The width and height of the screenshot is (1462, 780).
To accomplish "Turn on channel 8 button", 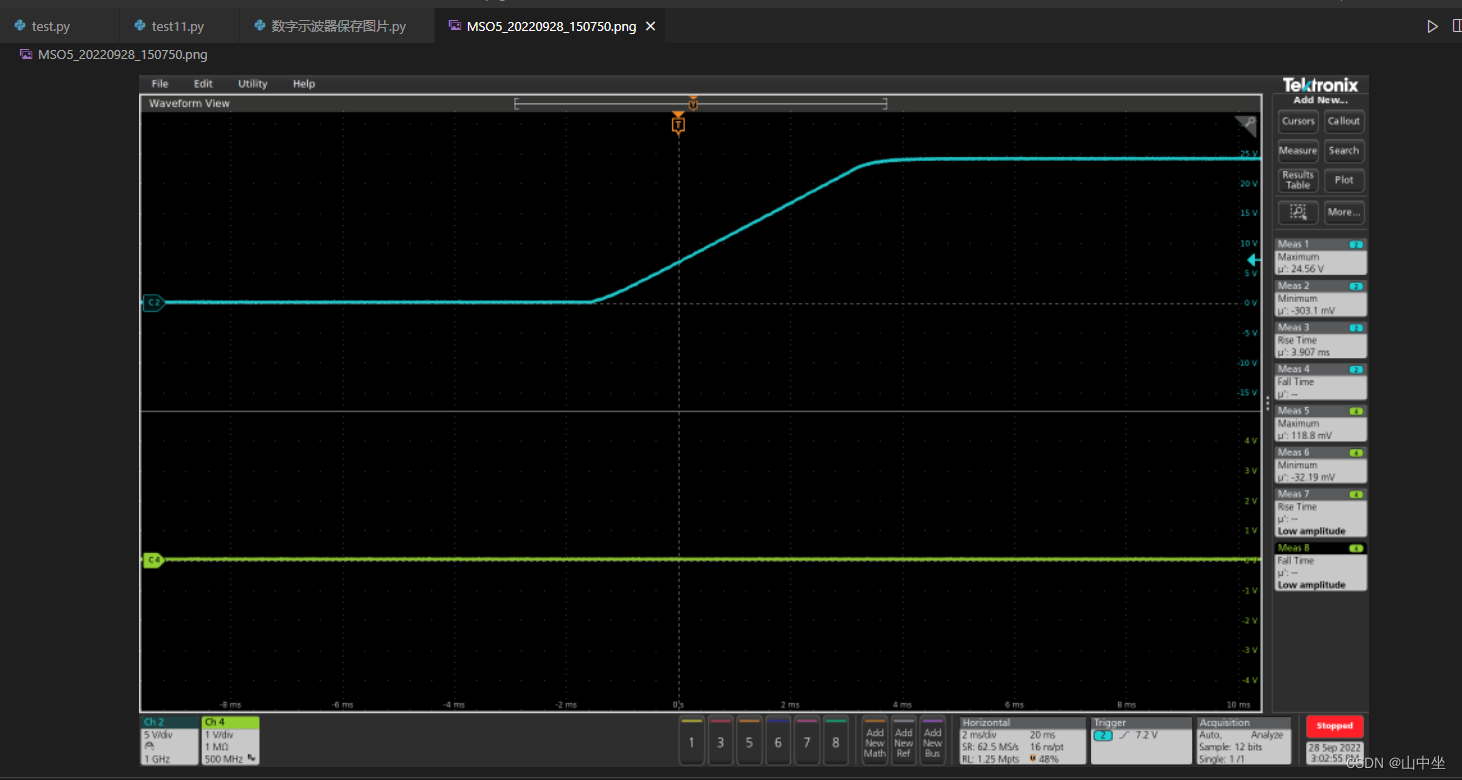I will (x=836, y=741).
